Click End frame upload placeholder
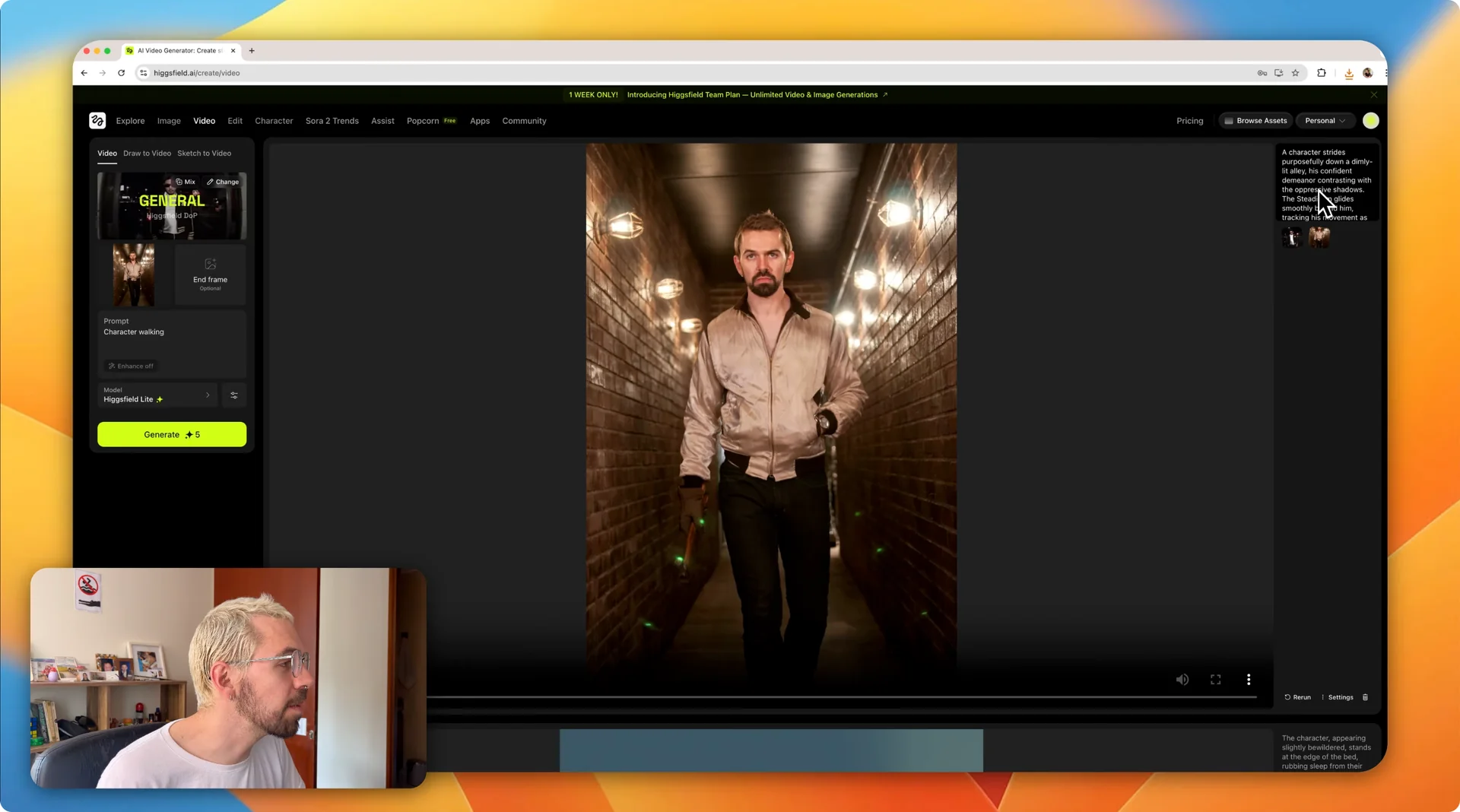 [210, 274]
